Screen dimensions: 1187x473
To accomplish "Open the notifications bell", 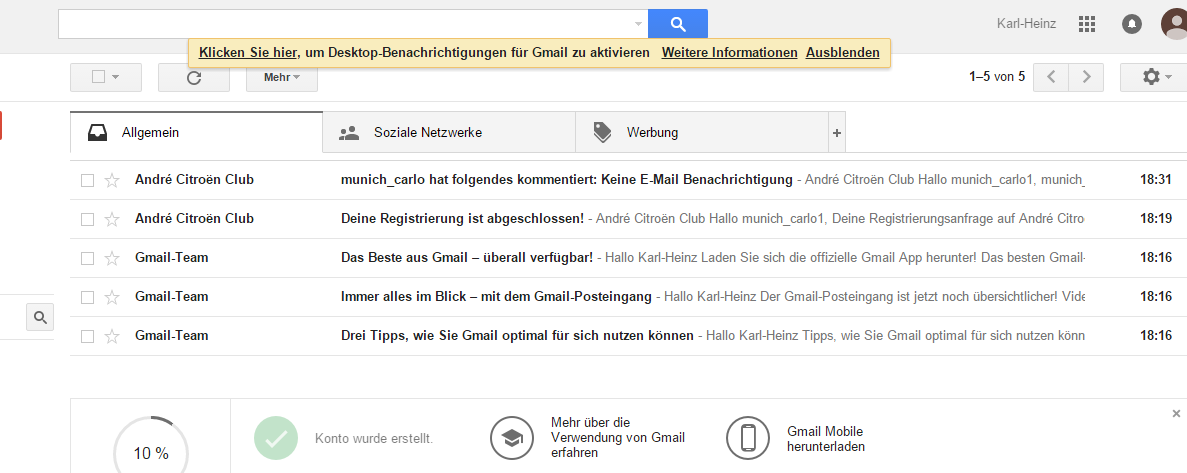I will click(1131, 24).
